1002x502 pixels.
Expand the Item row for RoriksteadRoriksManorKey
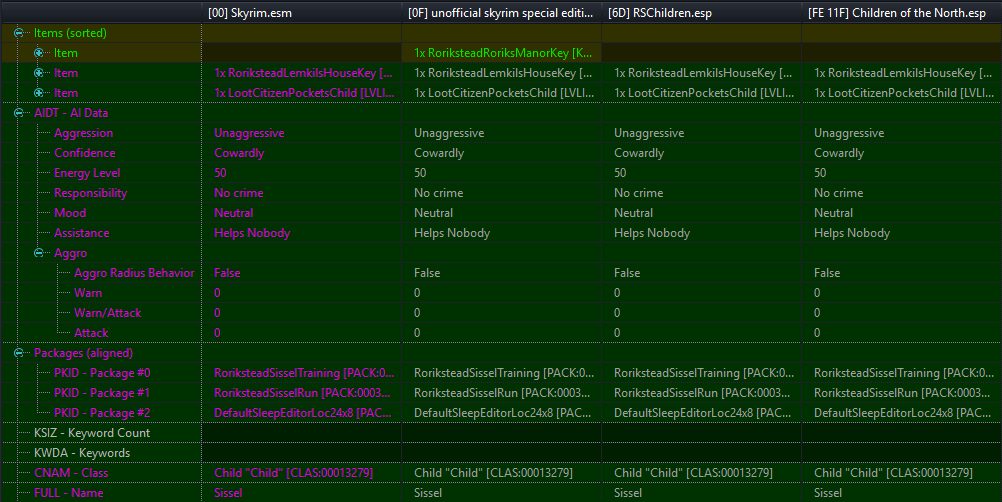[x=39, y=53]
